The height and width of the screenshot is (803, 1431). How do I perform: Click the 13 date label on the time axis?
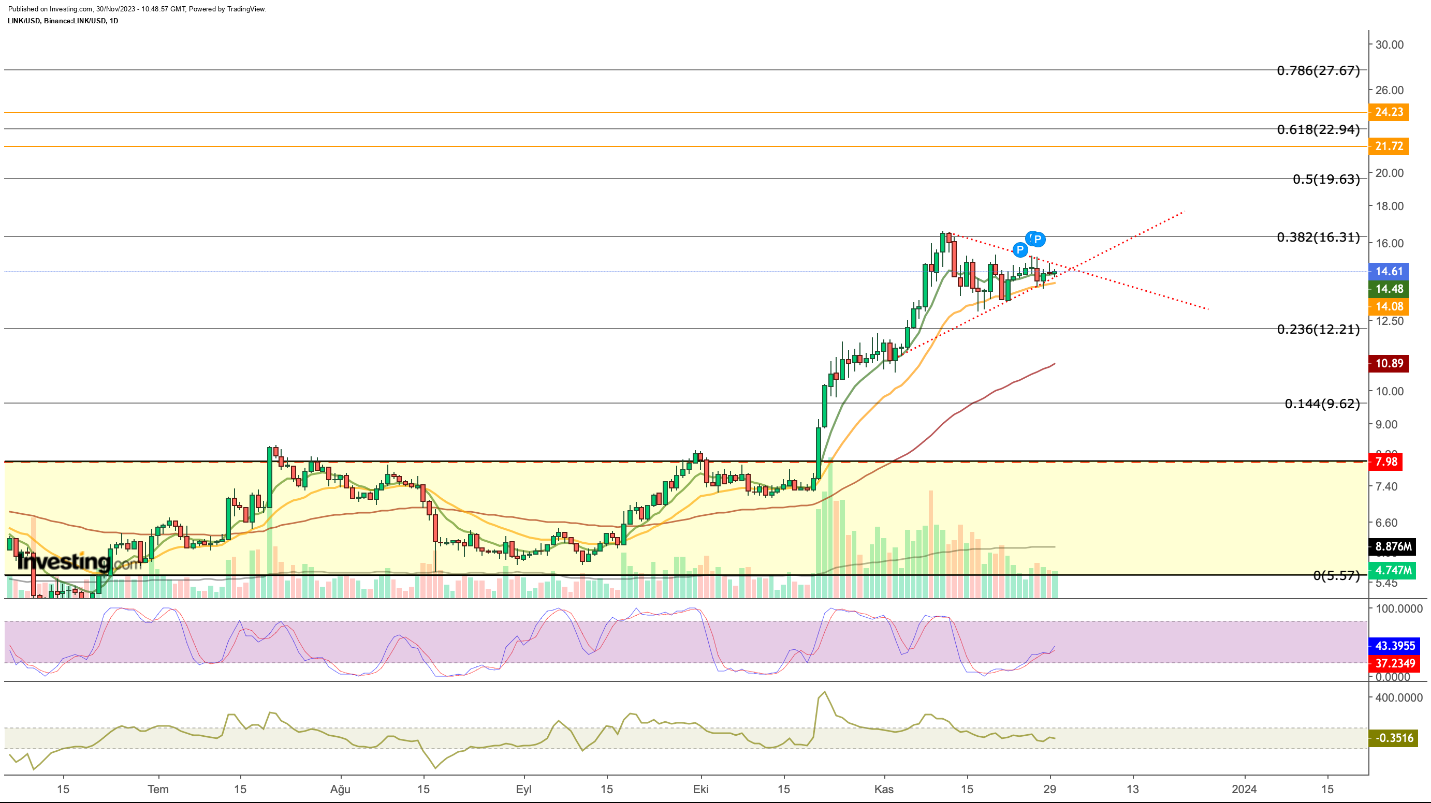[1133, 789]
